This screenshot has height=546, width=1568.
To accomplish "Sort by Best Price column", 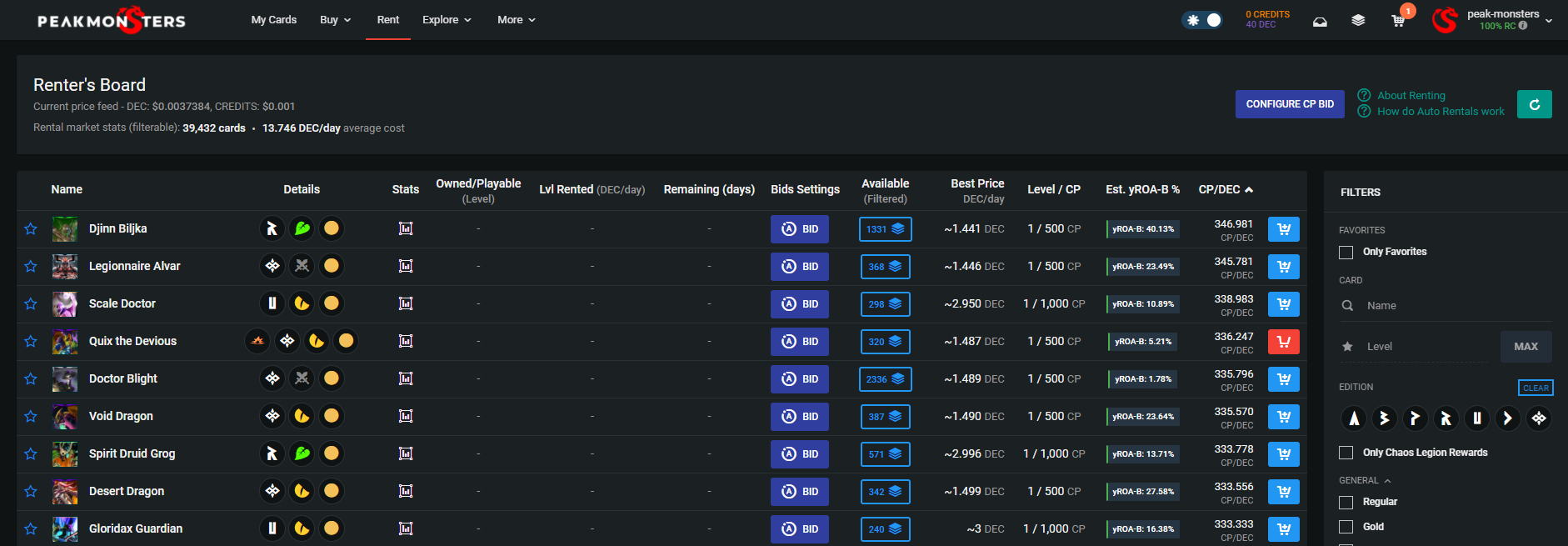I will click(977, 190).
